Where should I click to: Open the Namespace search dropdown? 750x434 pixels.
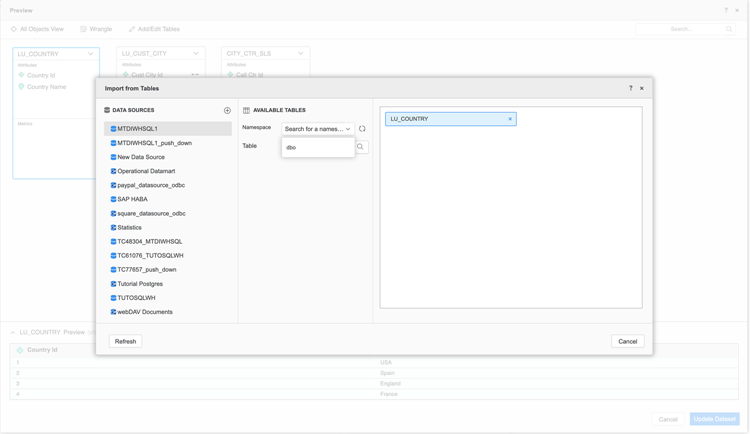317,129
